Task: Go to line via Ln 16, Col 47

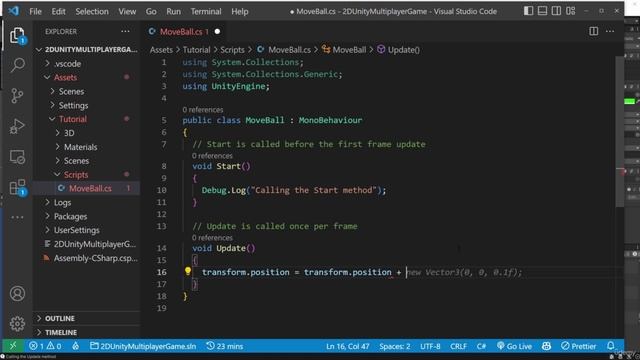Action: pos(347,346)
